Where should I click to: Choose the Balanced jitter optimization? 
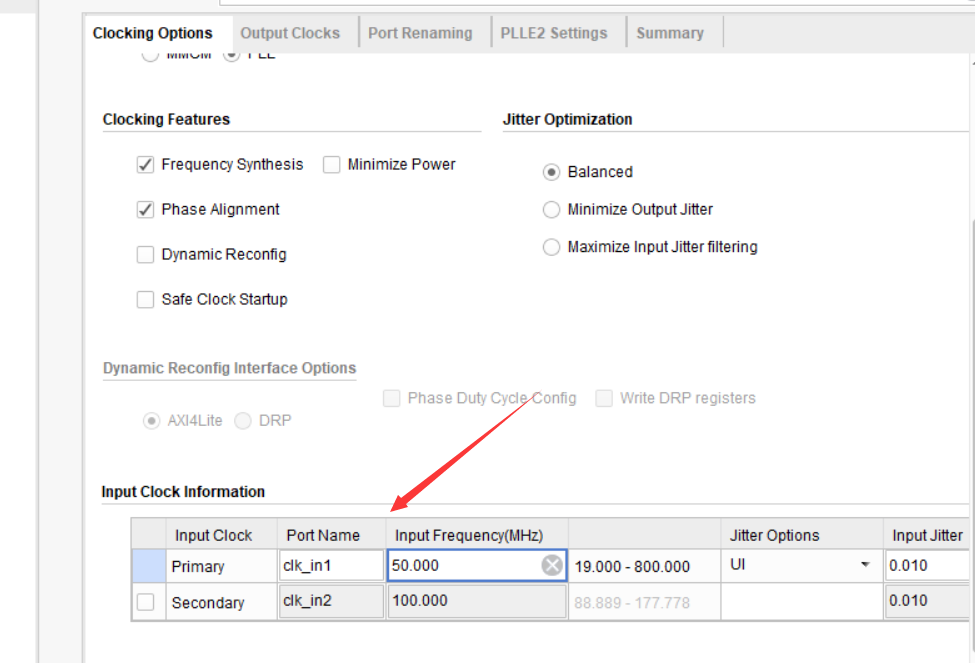551,171
